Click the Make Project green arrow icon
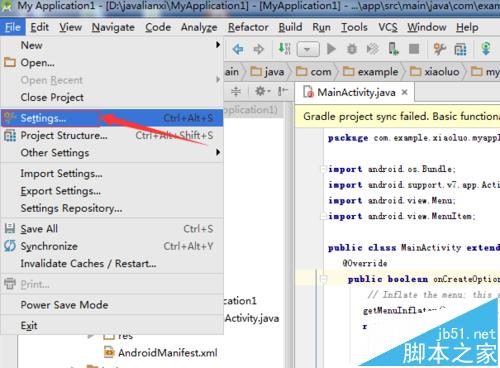Viewport: 500px width, 368px height. 284,49
